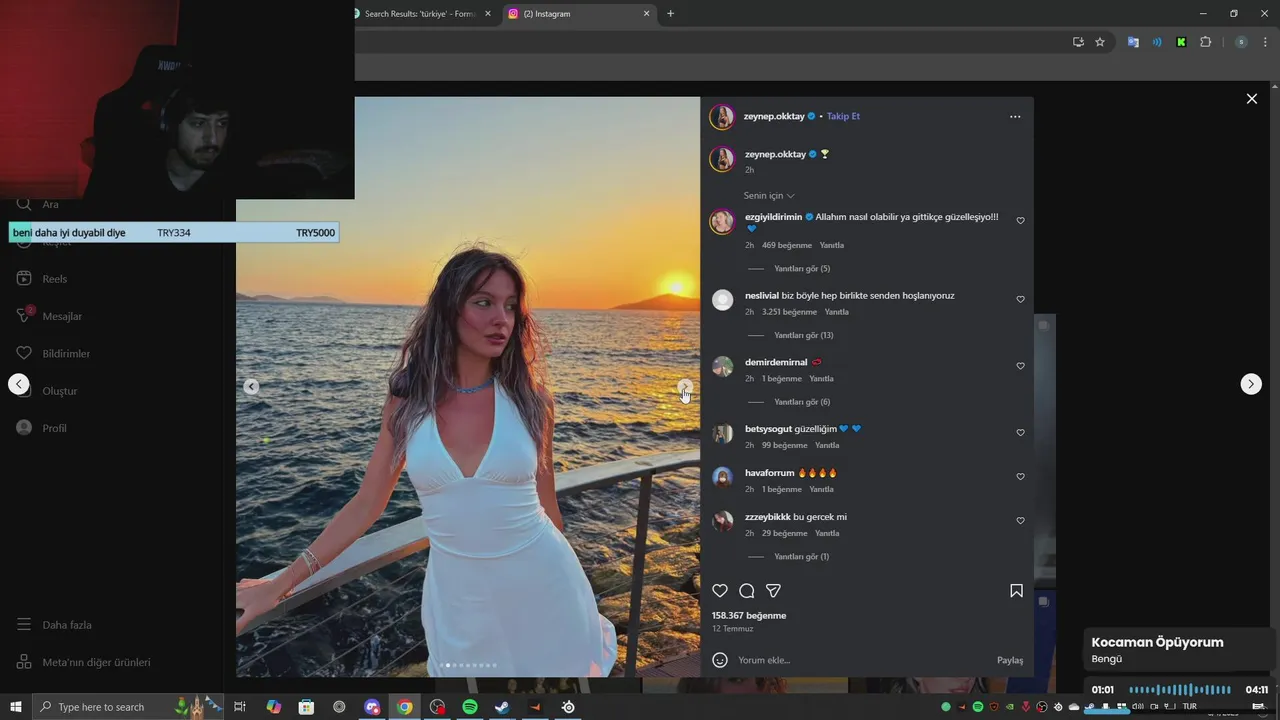Like havaforrum's comment
Viewport: 1280px width, 720px height.
click(x=1020, y=477)
